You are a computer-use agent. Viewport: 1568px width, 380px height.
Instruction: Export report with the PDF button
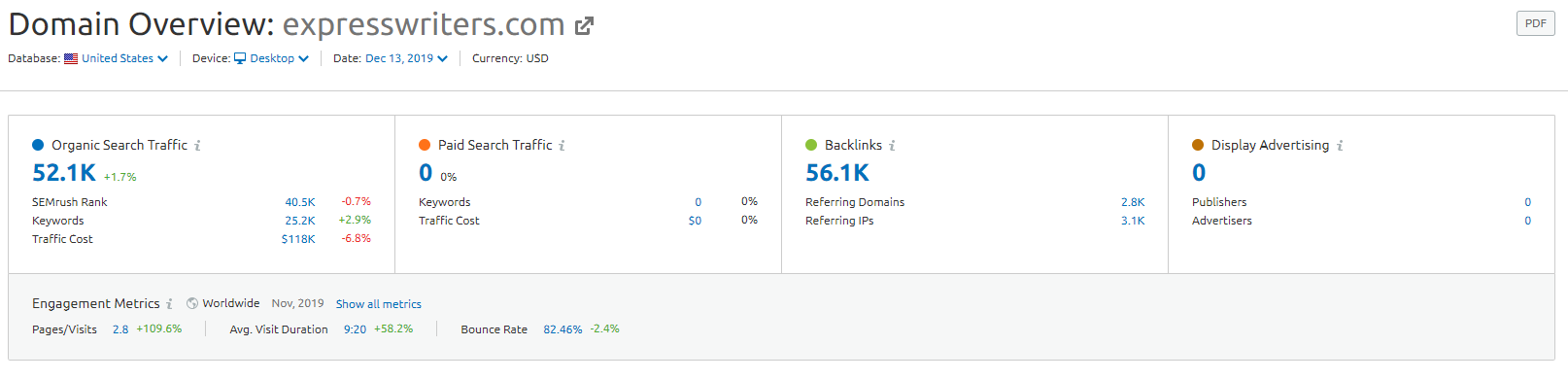1535,23
